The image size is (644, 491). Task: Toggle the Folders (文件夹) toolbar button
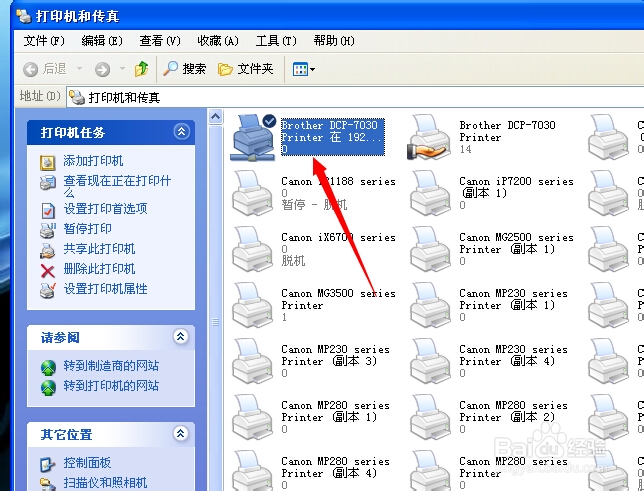[245, 69]
